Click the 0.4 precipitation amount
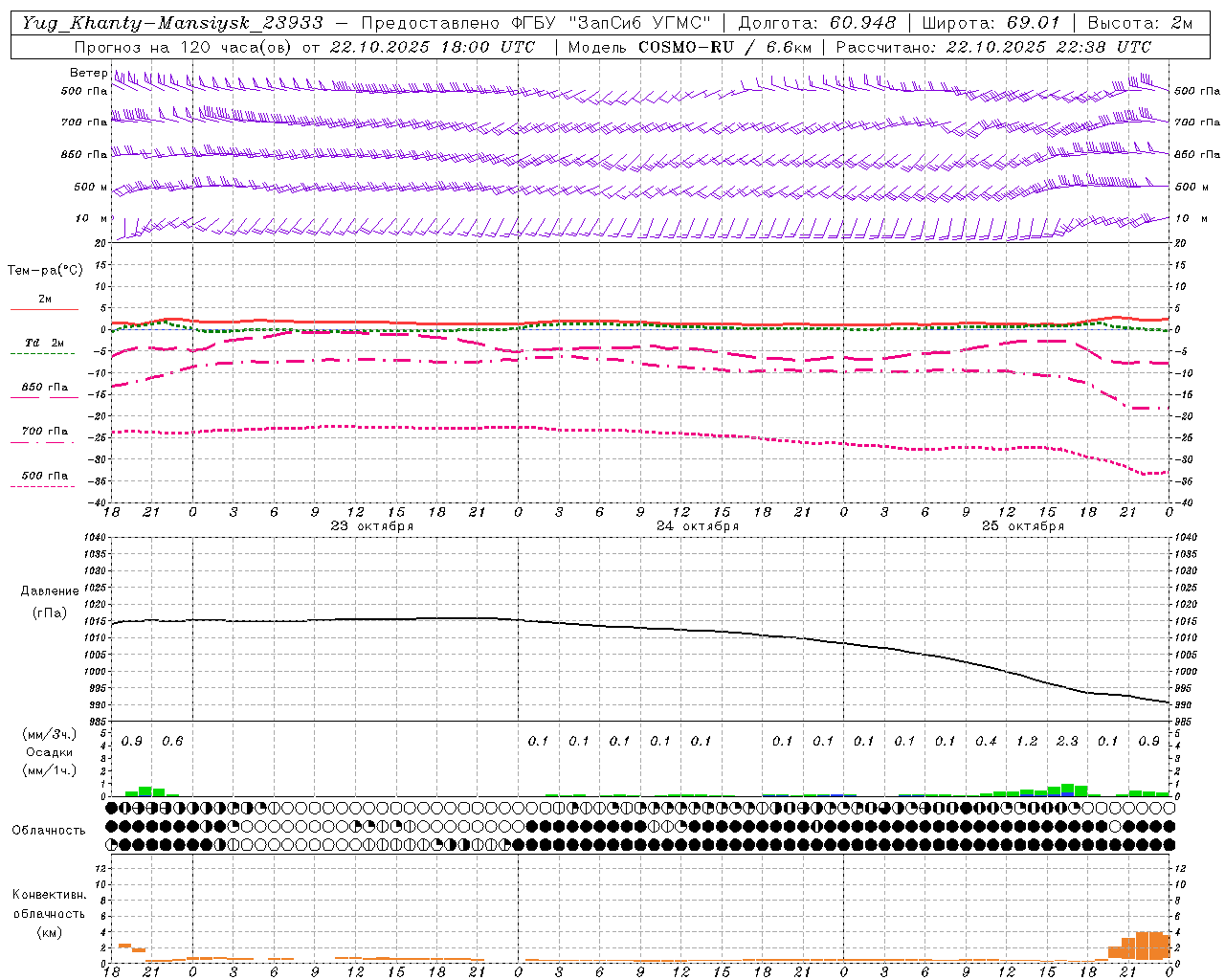1225x980 pixels. point(986,742)
